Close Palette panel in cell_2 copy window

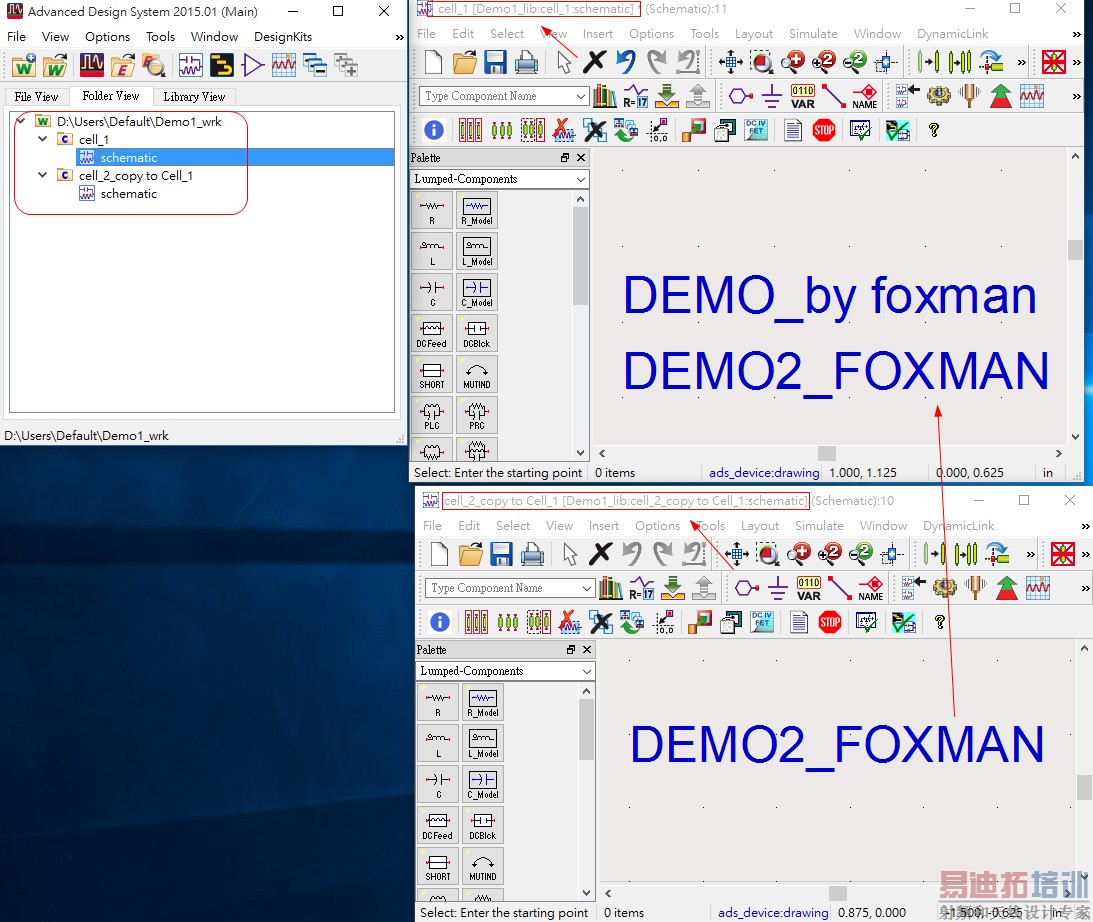pos(587,650)
